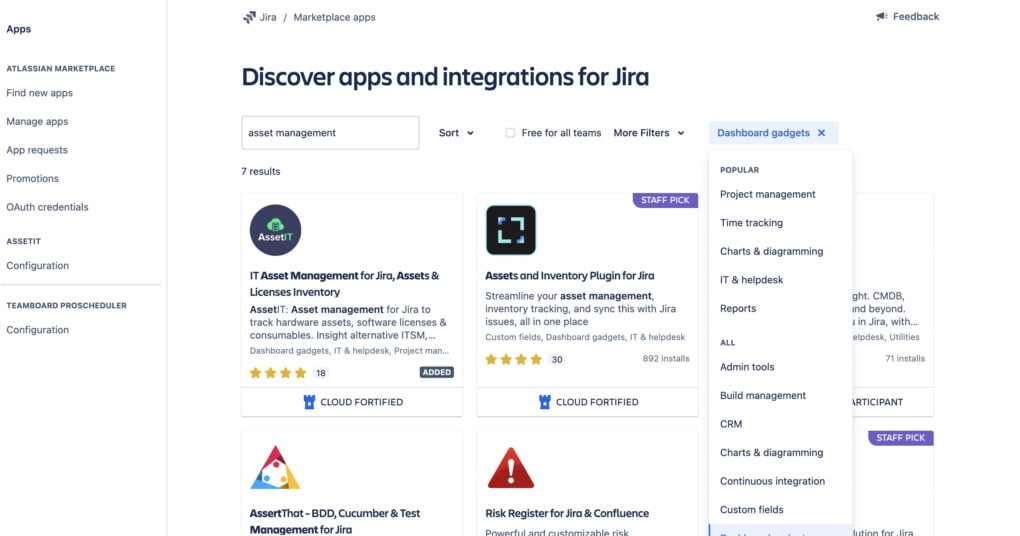Open OAuth credentials in sidebar
The width and height of the screenshot is (1020, 536).
tap(47, 208)
